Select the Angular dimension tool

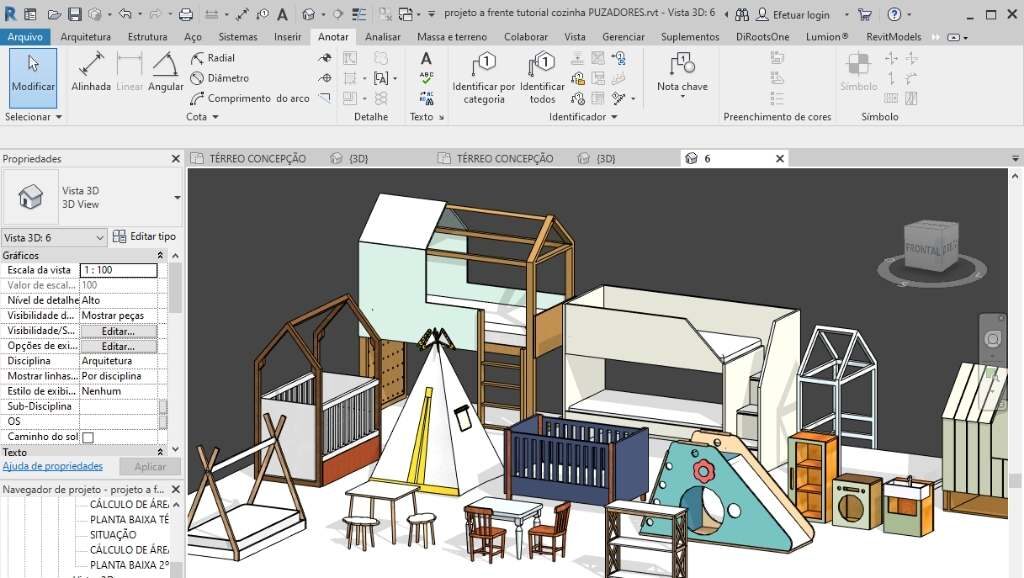165,72
